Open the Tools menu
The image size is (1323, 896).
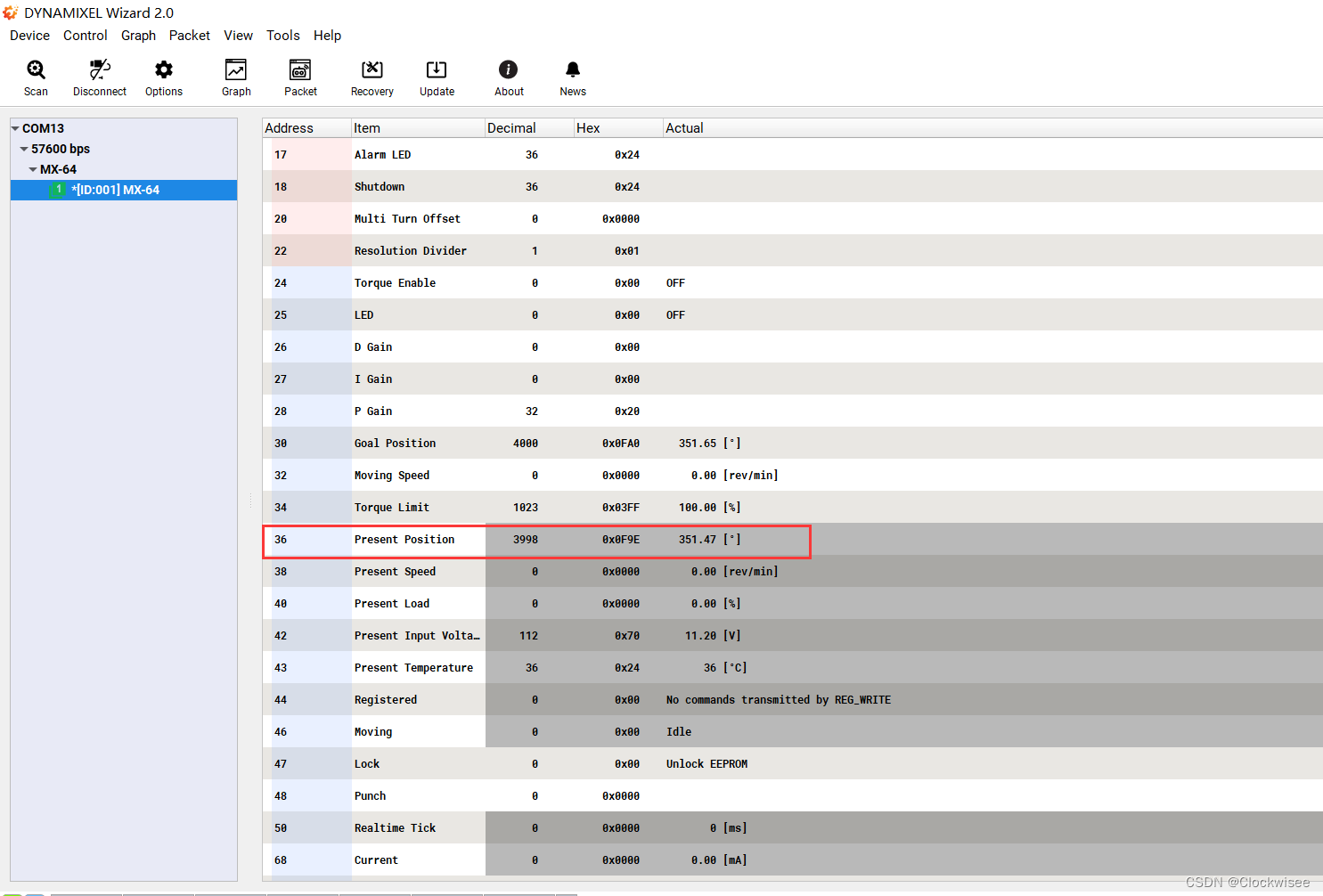click(x=282, y=36)
